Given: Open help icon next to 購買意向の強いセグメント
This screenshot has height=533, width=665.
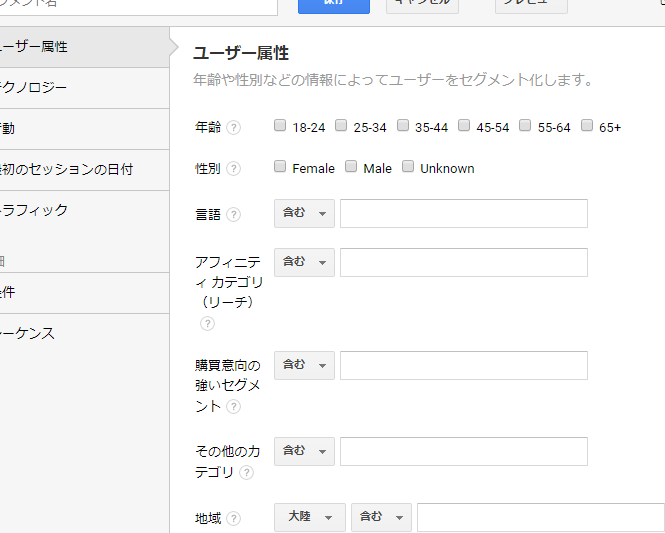Looking at the screenshot, I should pos(233,407).
